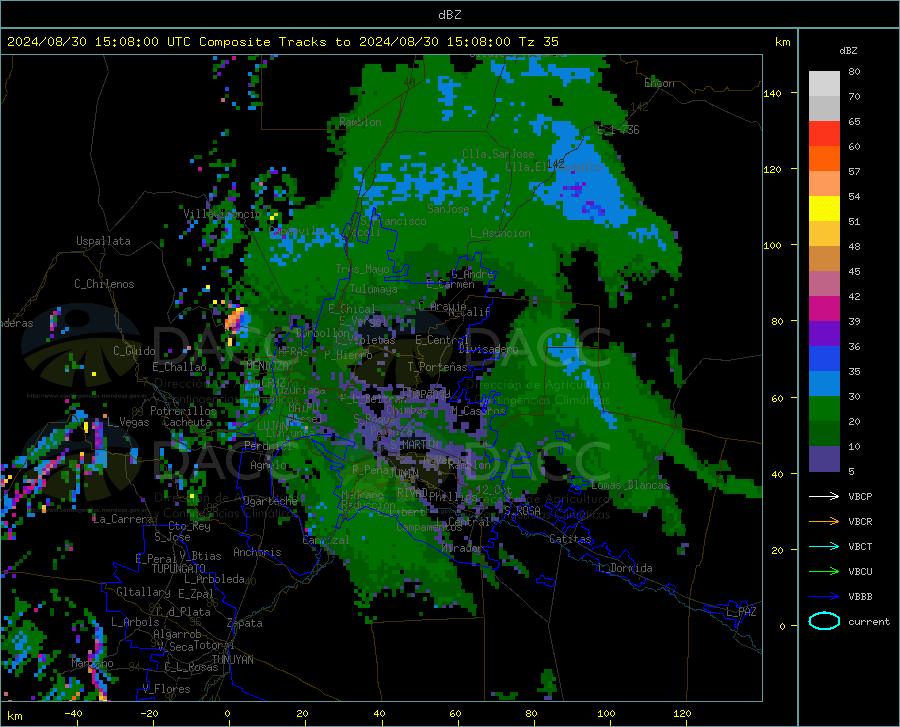Viewport: 900px width, 727px height.
Task: Click the 'Ugarteche' map label
Action: pyautogui.click(x=270, y=501)
